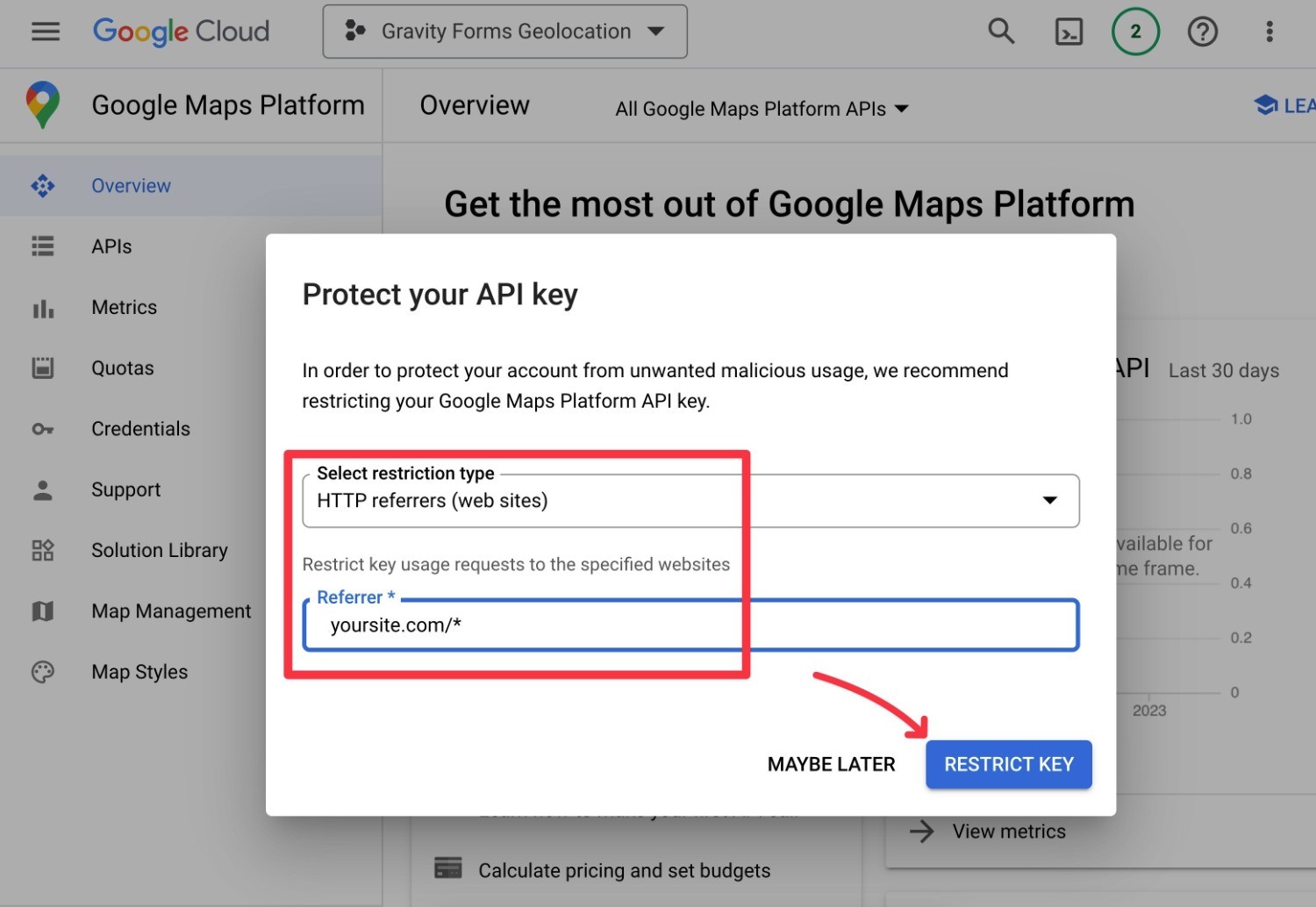Go to the APIs sidebar entry
Image resolution: width=1316 pixels, height=907 pixels.
click(111, 246)
